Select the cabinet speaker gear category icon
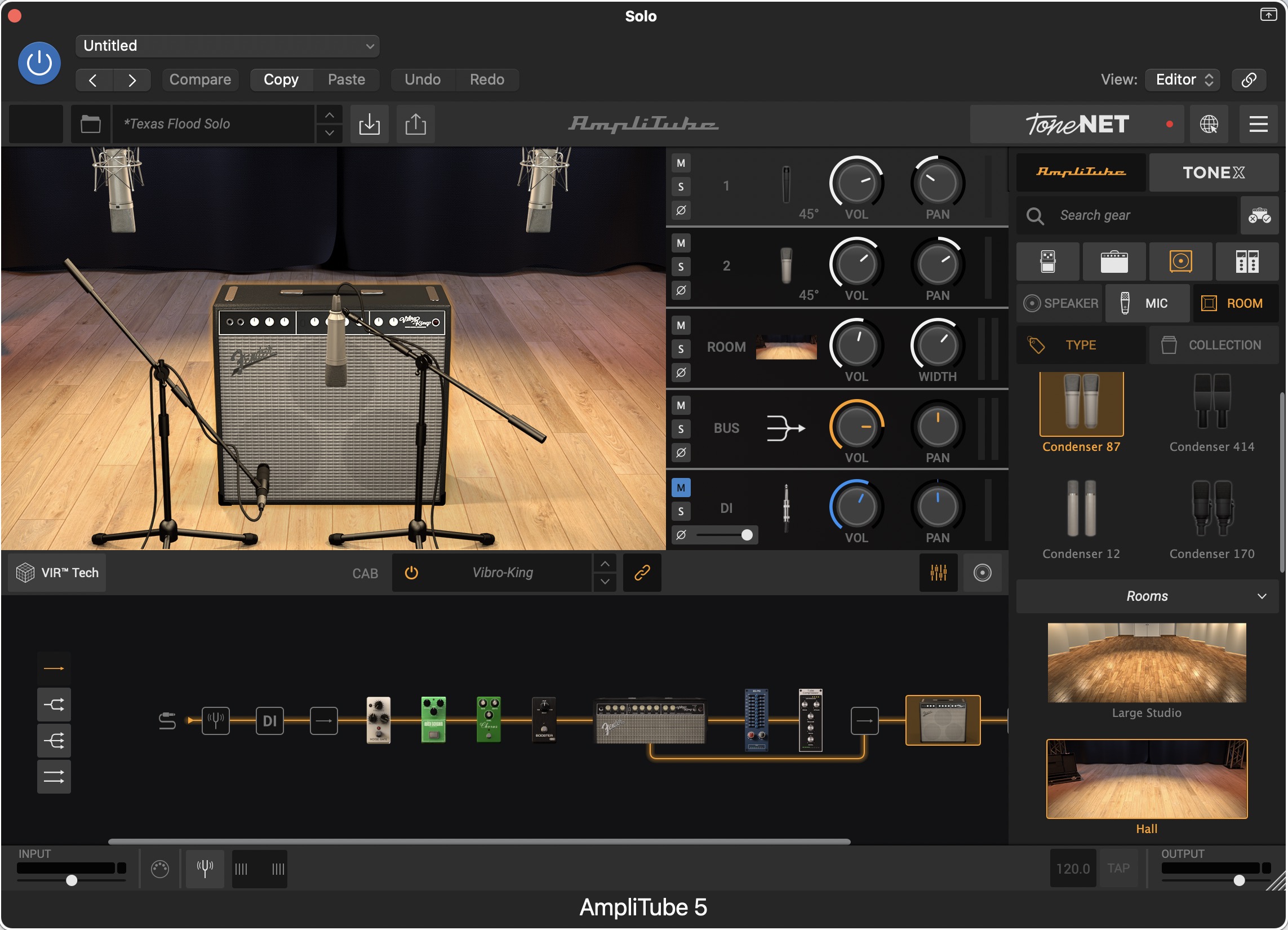1288x930 pixels. [x=1180, y=262]
